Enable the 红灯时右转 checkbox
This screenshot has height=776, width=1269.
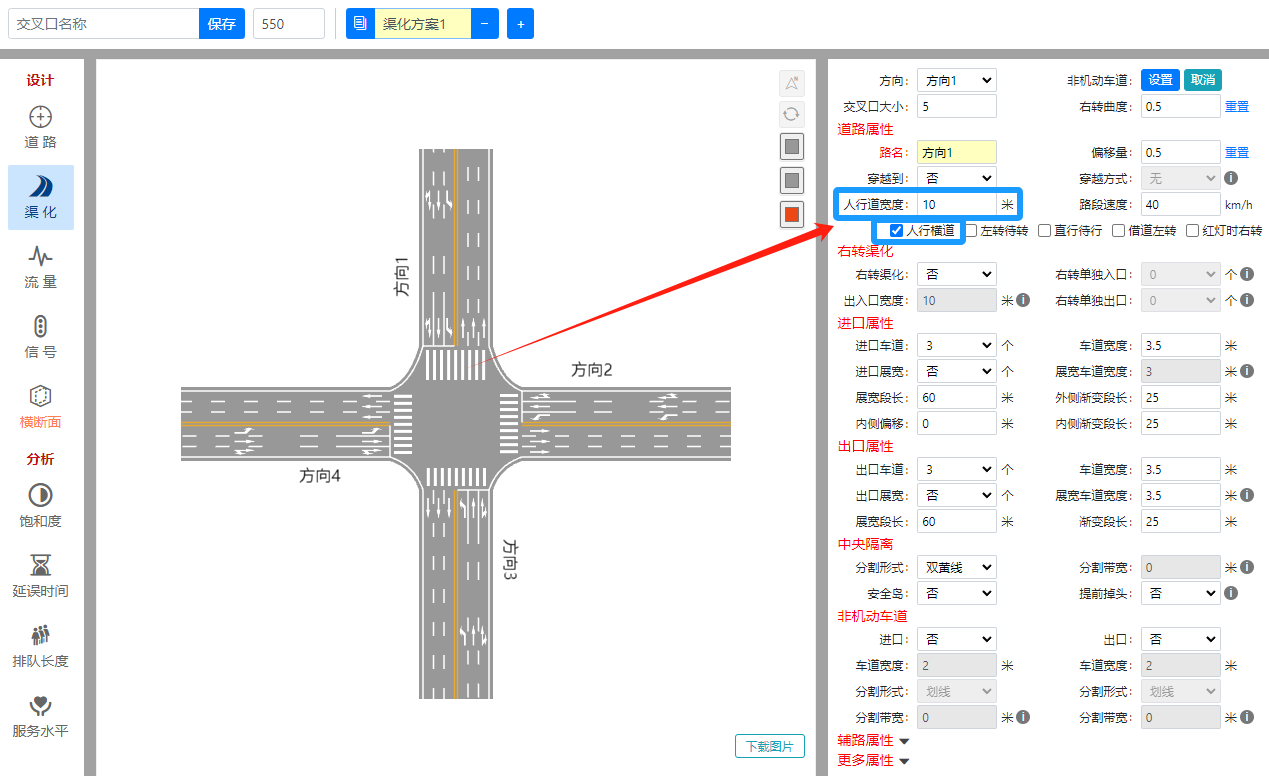click(x=1192, y=231)
